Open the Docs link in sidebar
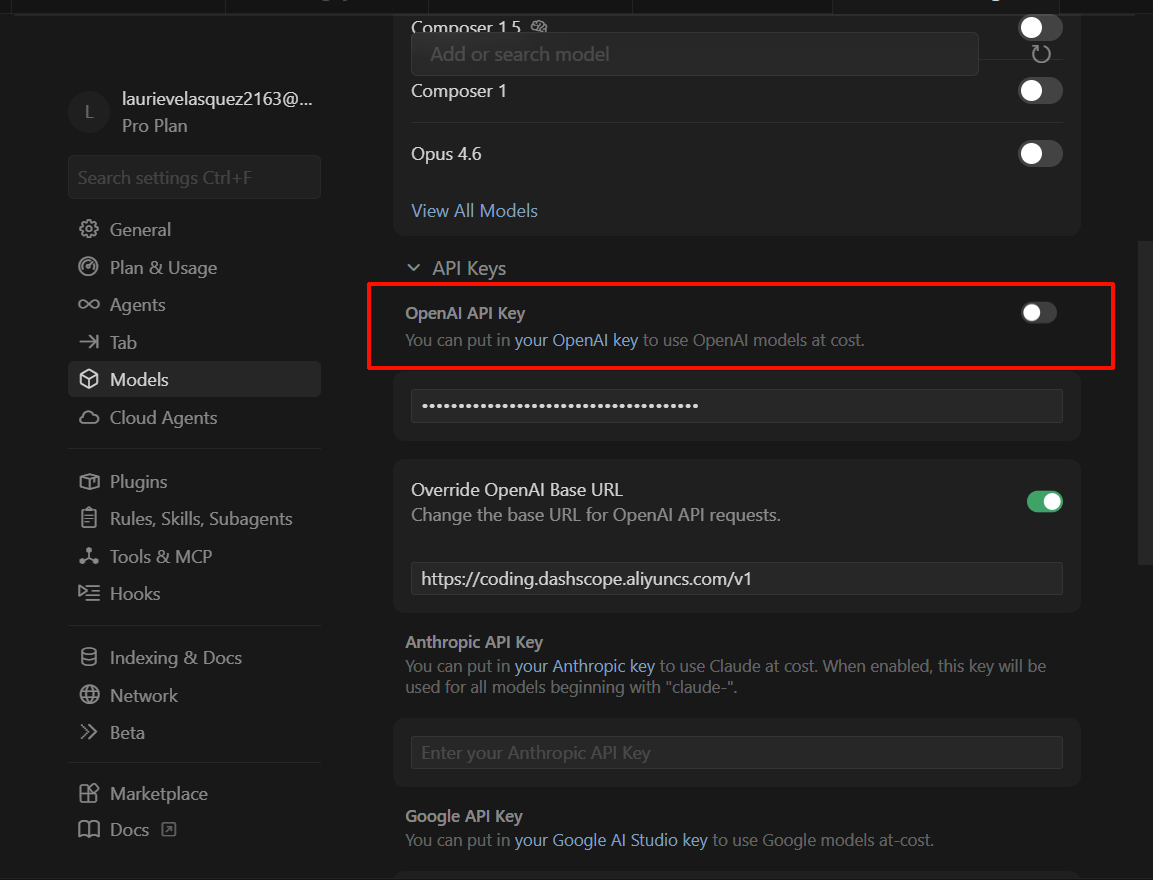The image size is (1153, 880). click(x=194, y=829)
